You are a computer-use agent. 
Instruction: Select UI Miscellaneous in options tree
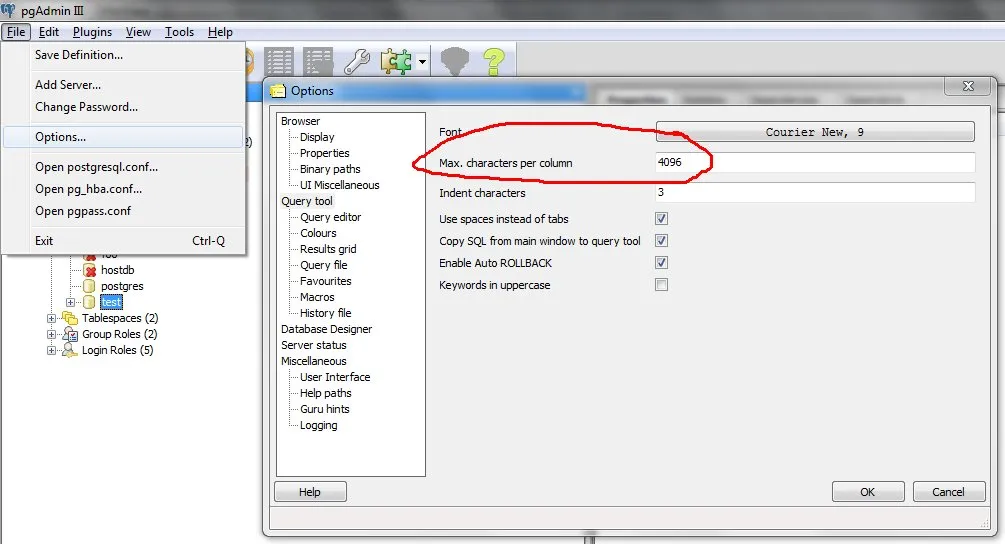(x=340, y=185)
